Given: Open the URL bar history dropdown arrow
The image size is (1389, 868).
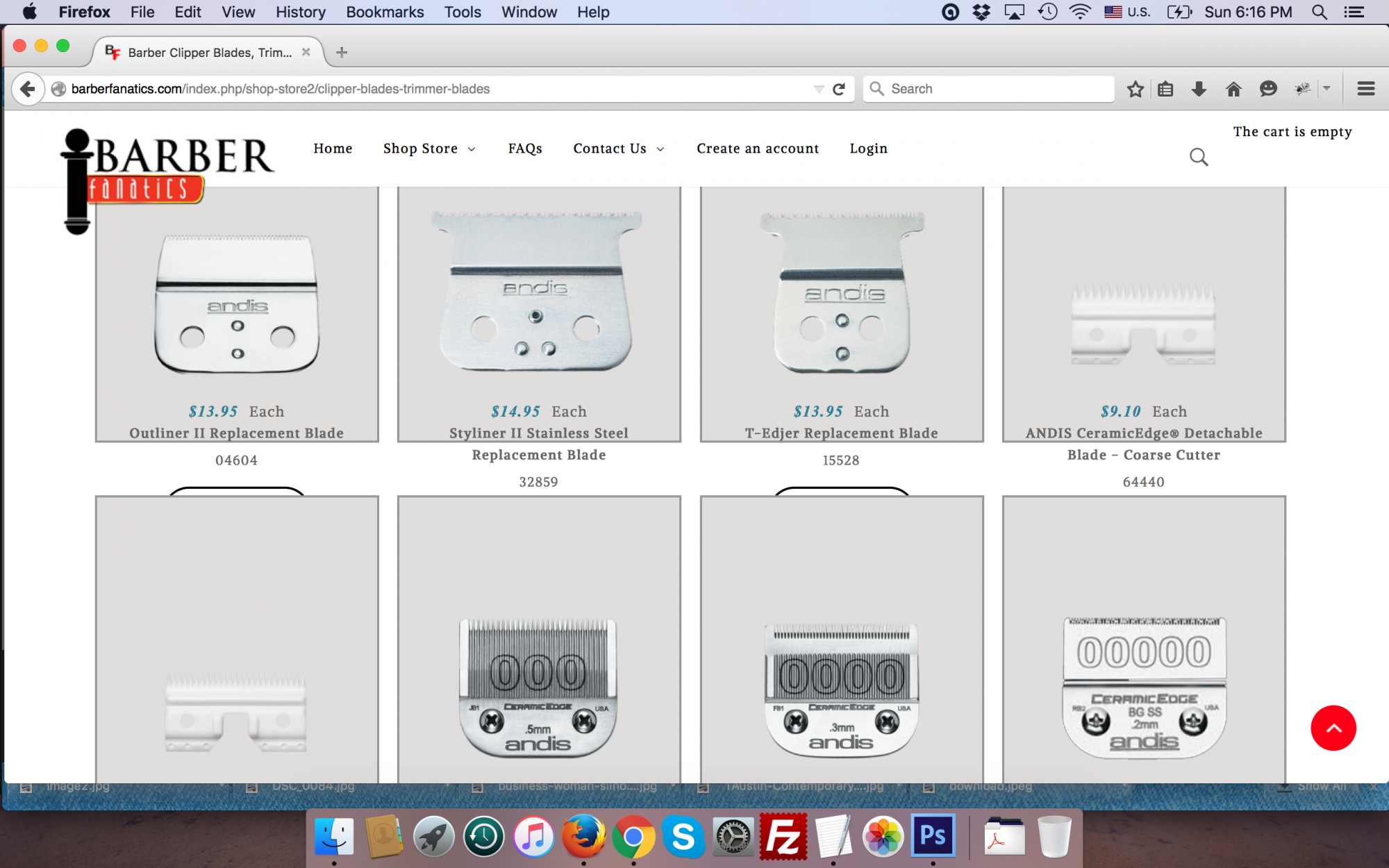Looking at the screenshot, I should pos(819,89).
